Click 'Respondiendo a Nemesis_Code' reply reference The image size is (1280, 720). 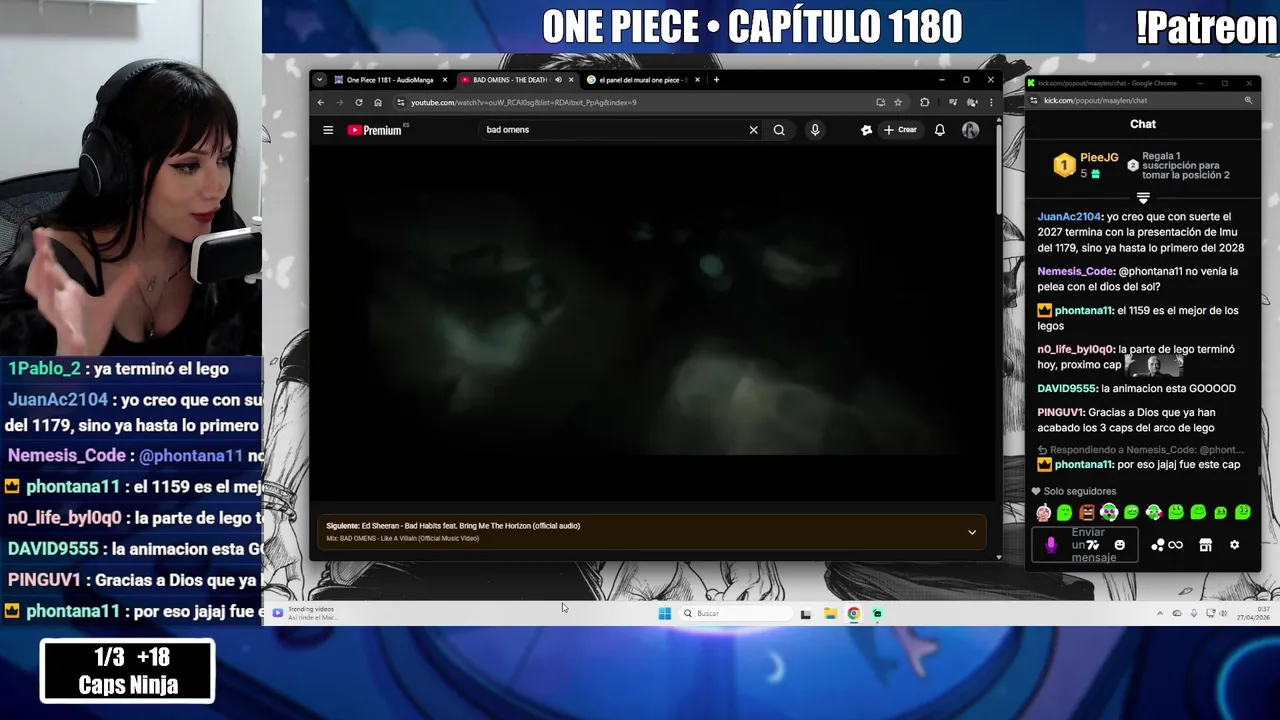point(1141,450)
